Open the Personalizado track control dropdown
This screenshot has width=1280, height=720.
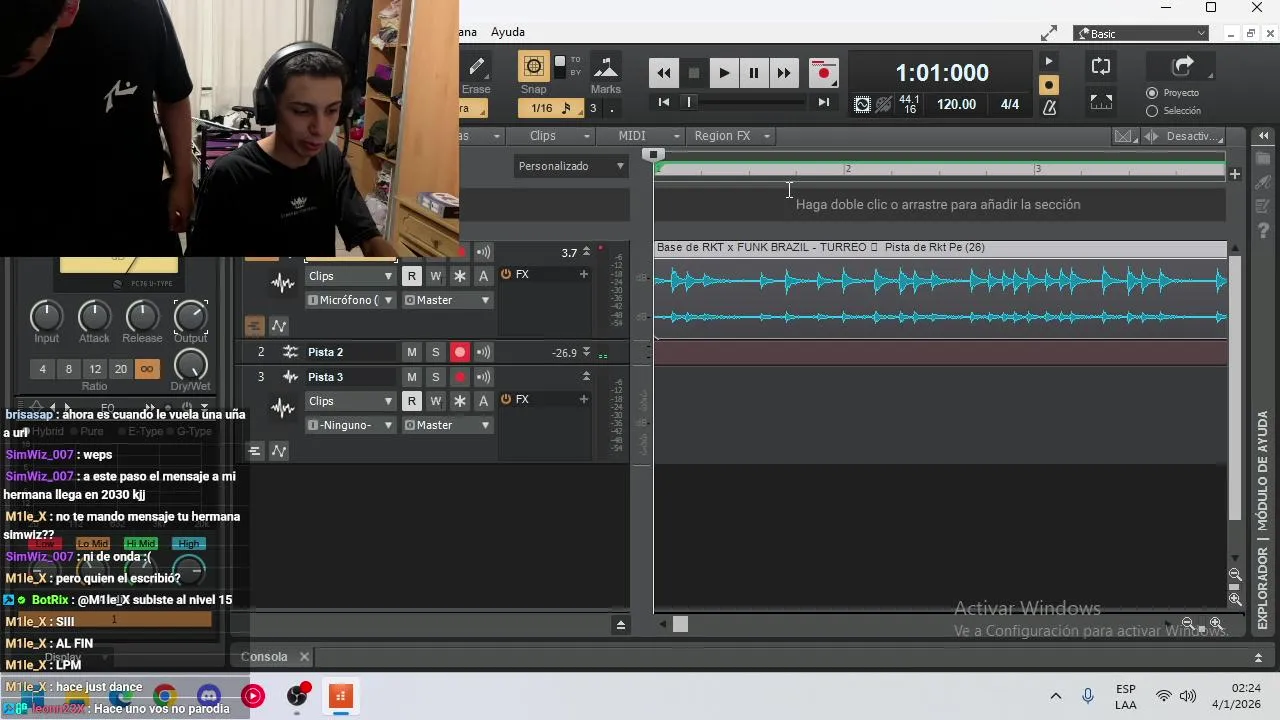pyautogui.click(x=570, y=166)
